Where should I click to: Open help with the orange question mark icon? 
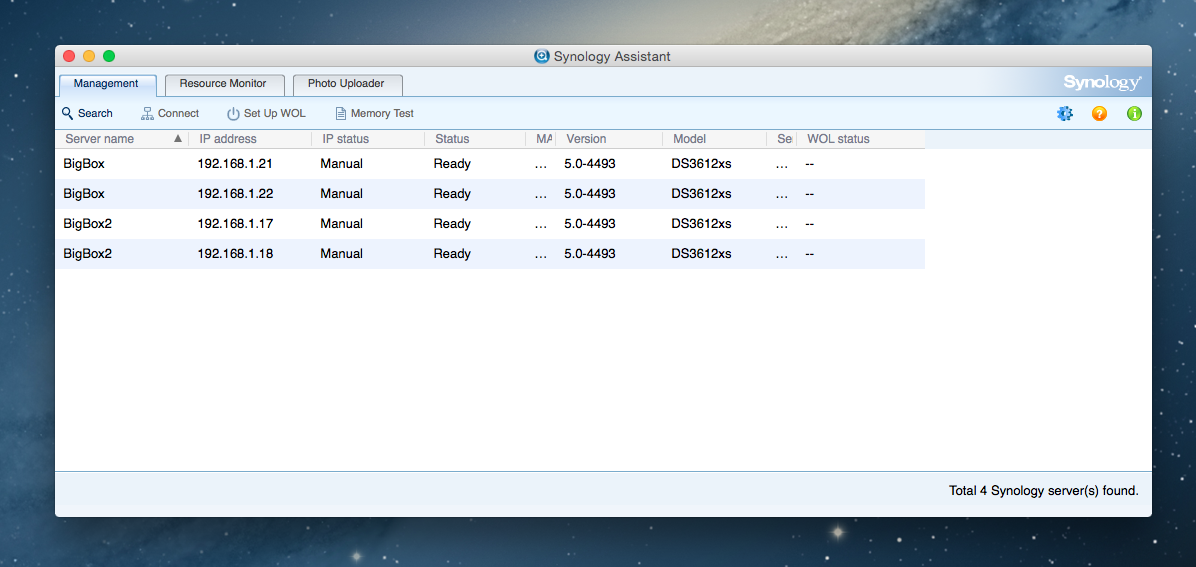[x=1099, y=114]
